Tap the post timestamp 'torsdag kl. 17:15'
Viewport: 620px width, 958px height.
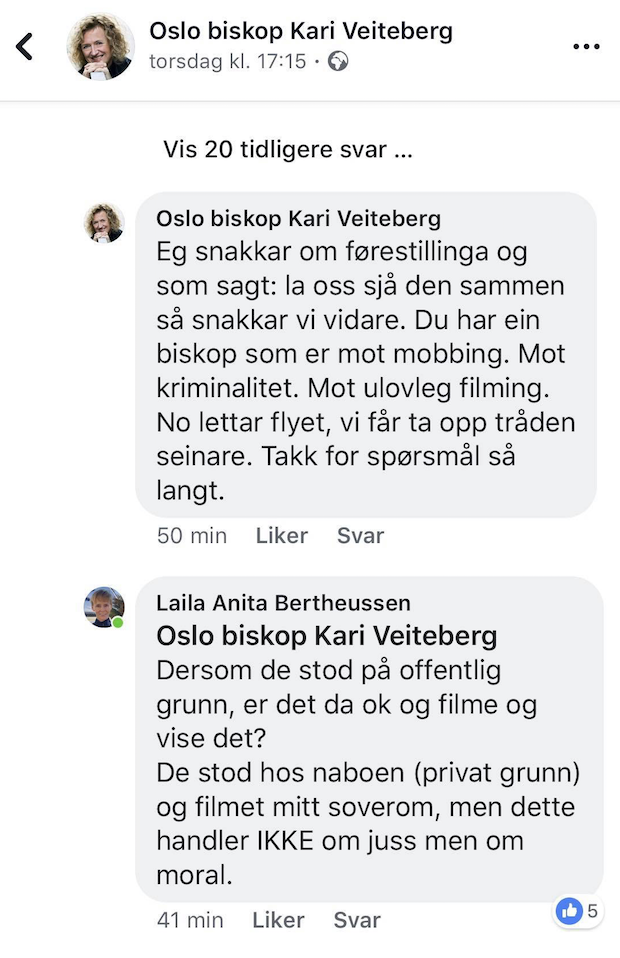pyautogui.click(x=227, y=62)
